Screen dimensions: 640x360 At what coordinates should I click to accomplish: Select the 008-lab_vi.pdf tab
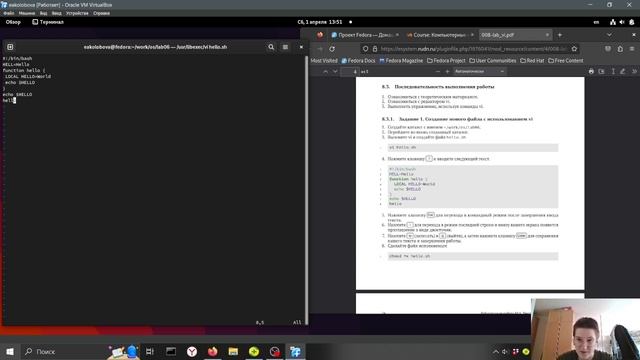(515, 35)
